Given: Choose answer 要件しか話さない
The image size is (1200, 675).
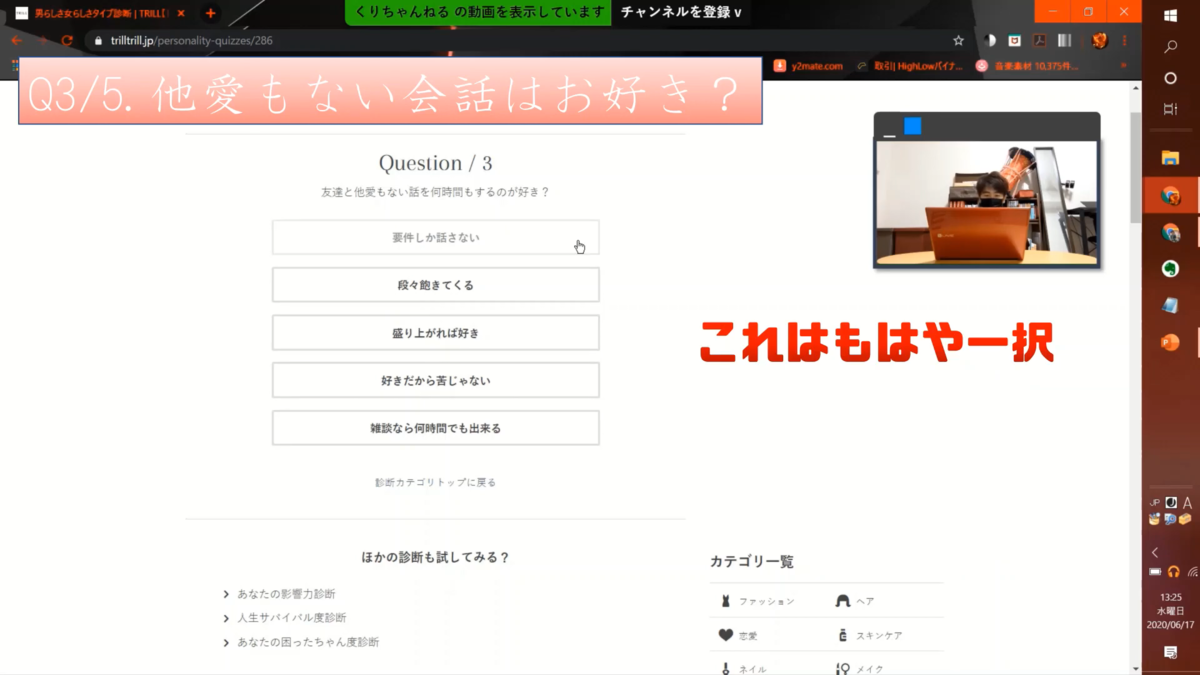Looking at the screenshot, I should click(x=436, y=238).
